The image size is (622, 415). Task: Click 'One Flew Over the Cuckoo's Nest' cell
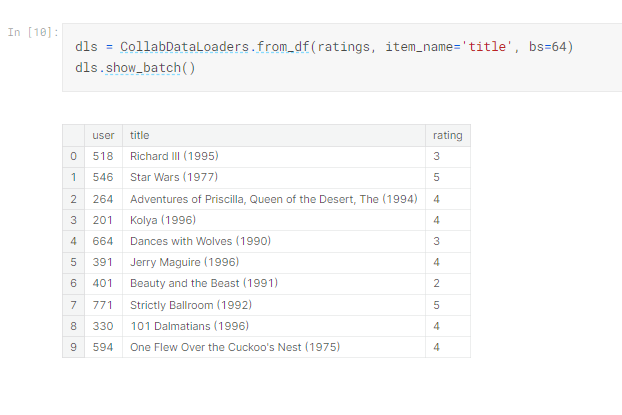235,347
